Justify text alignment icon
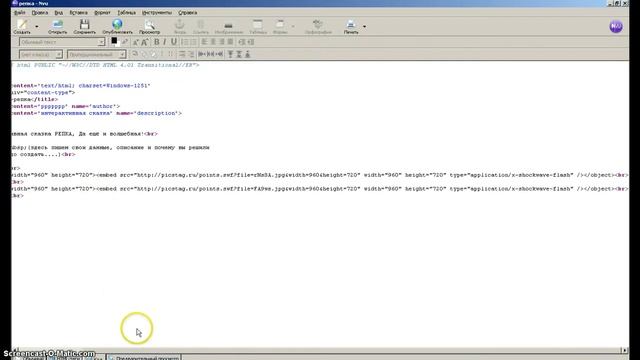This screenshot has width=640, height=360. pos(230,42)
